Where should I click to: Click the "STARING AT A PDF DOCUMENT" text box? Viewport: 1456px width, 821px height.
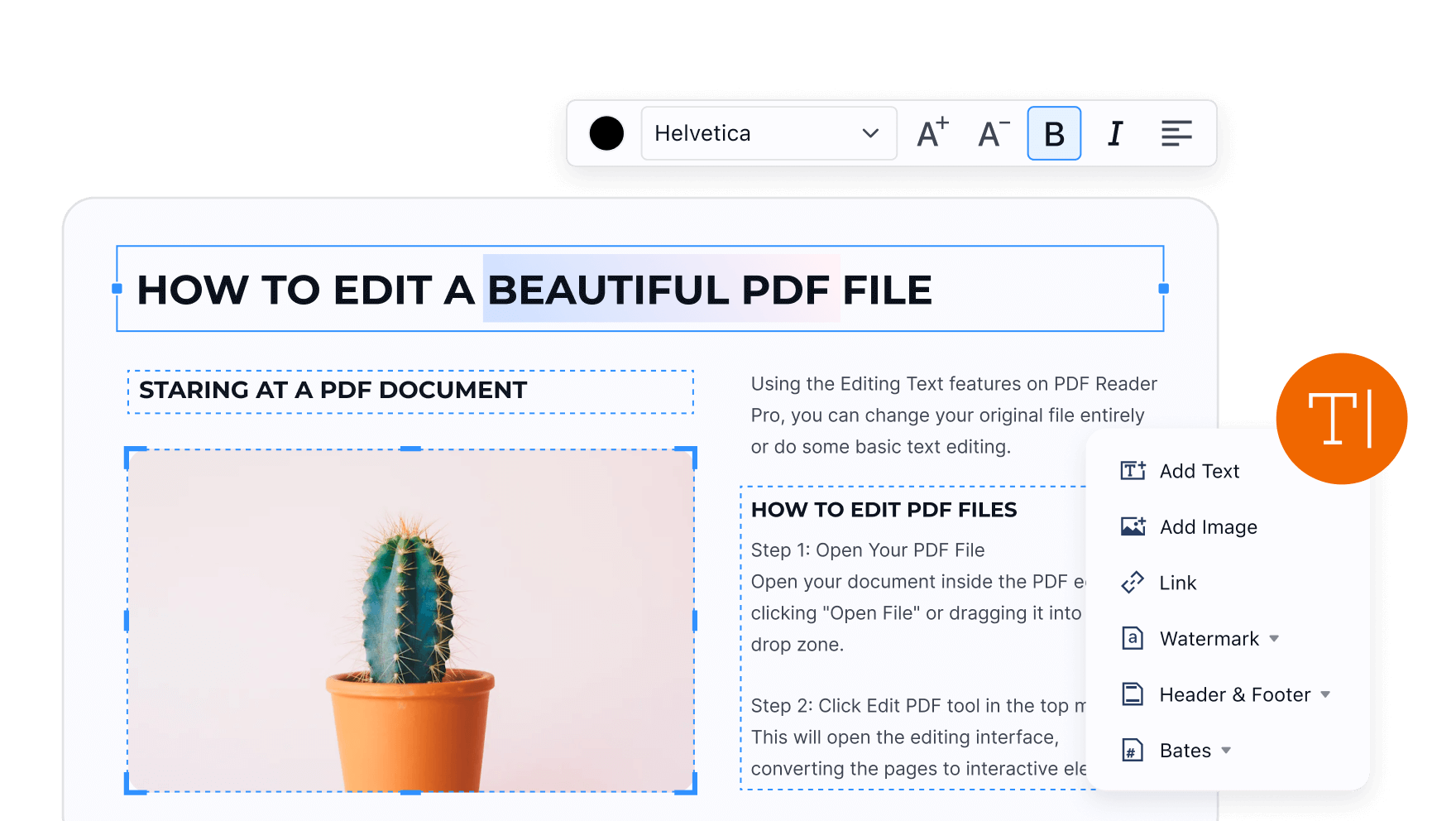[410, 391]
